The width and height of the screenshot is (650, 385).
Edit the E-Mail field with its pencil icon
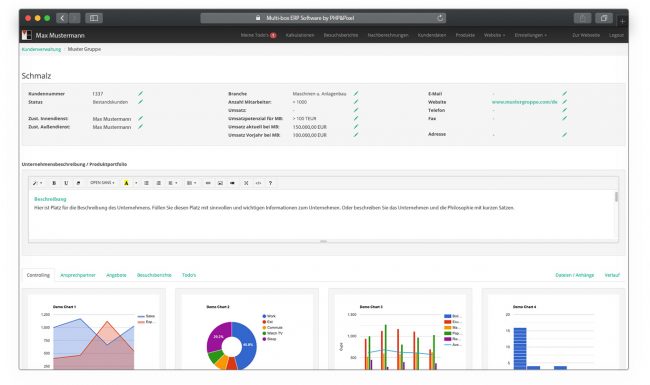pyautogui.click(x=565, y=94)
